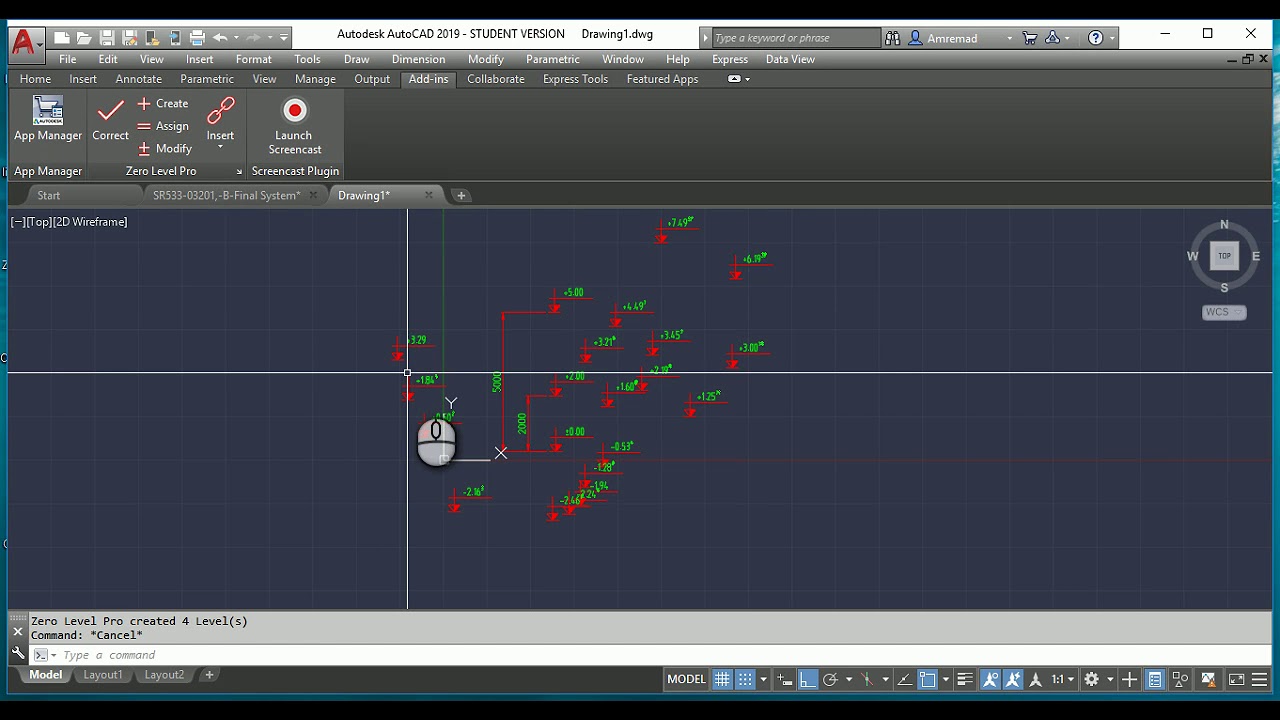Choose Modify in Zero Level Pro panel

pos(165,148)
